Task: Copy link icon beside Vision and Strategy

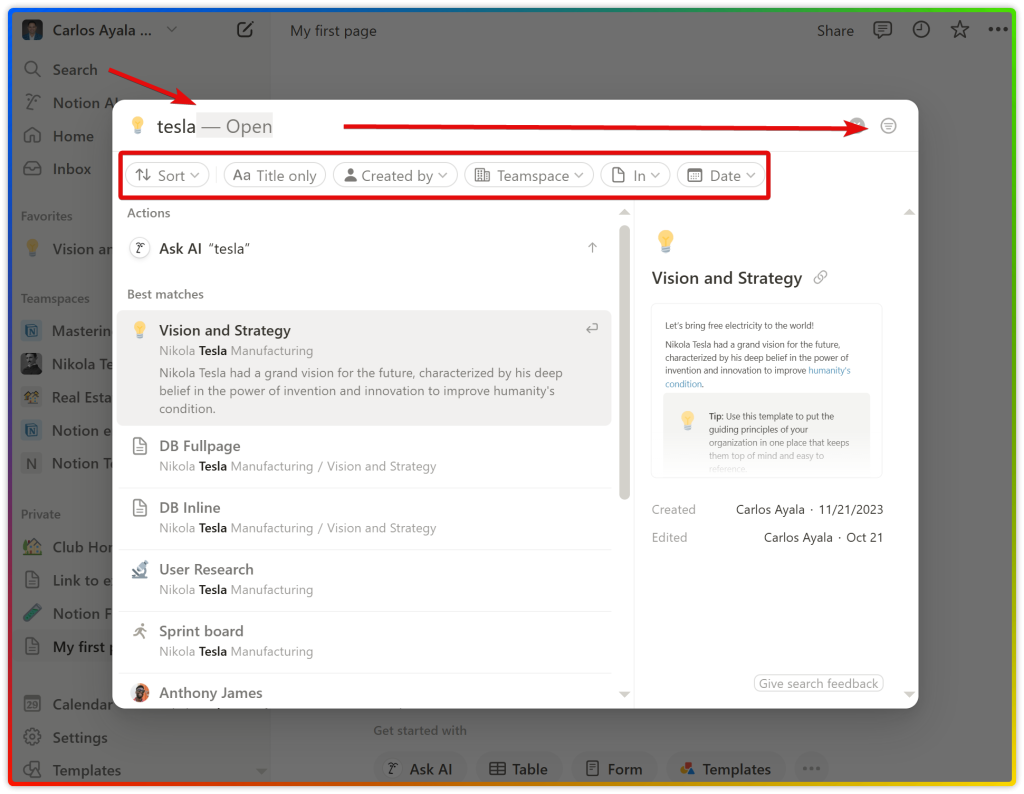Action: coord(820,278)
